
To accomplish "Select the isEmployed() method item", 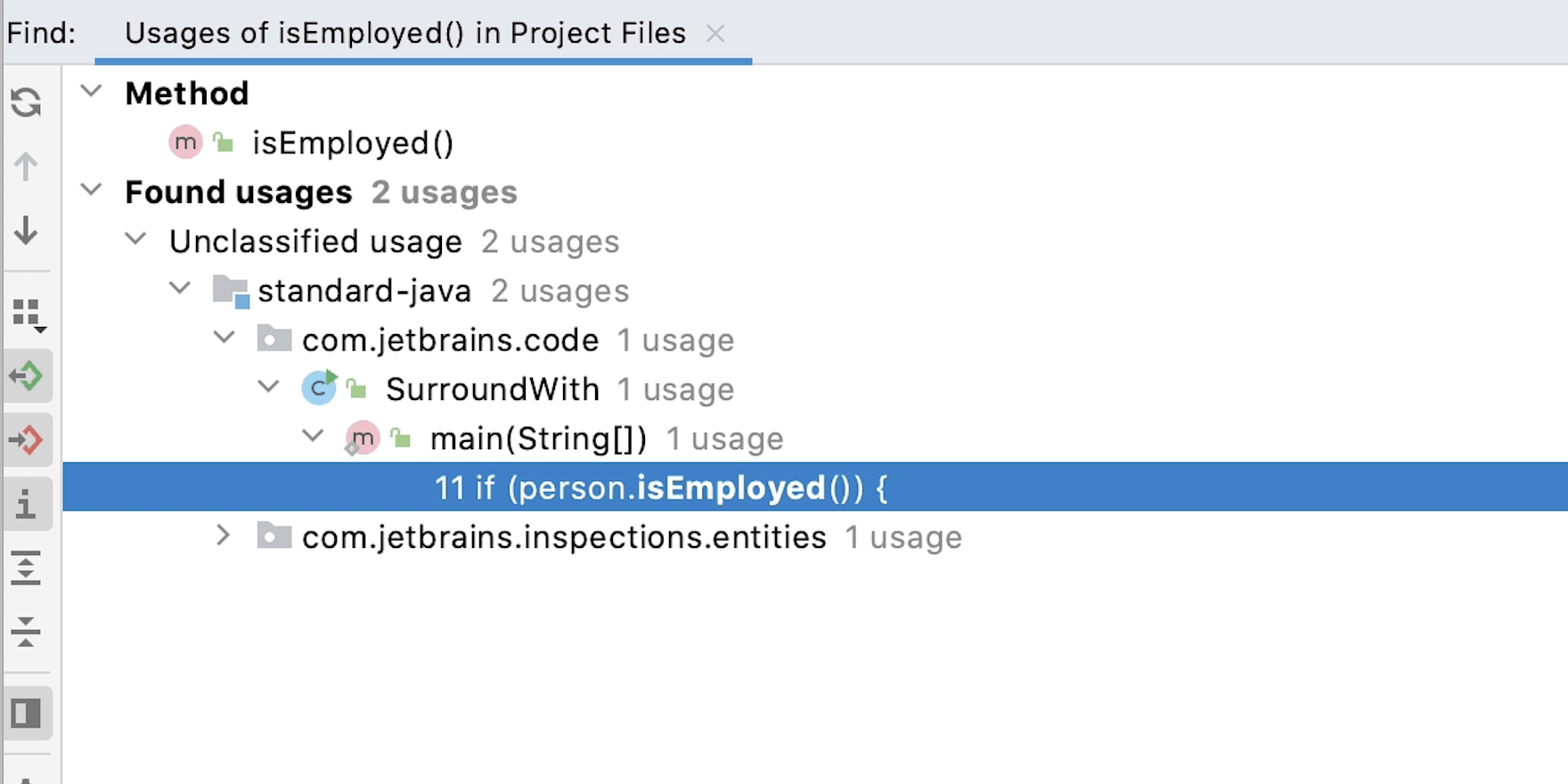I will tap(353, 143).
